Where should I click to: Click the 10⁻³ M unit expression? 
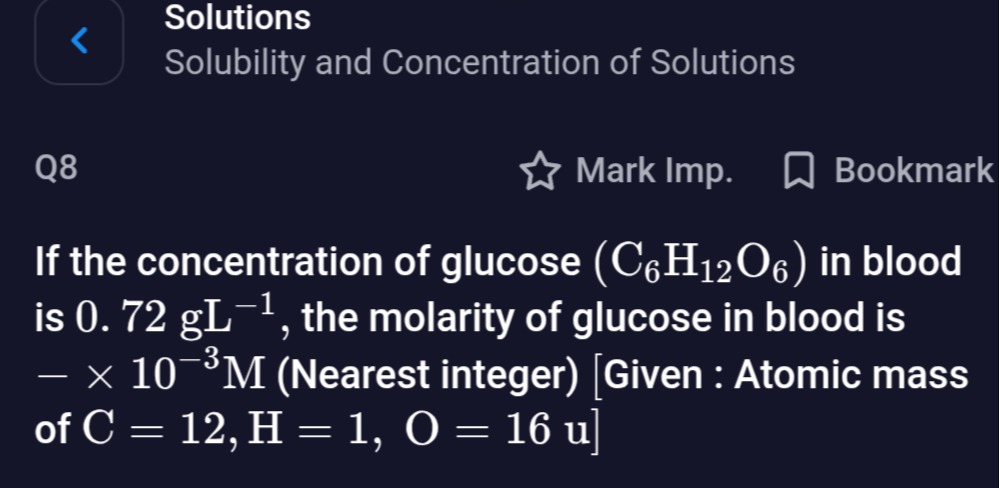click(178, 376)
